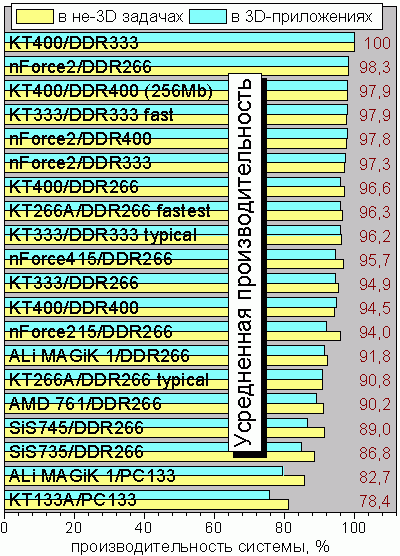
Task: Click the value 97,8 beside nForce2/DDR400
Action: click(x=375, y=139)
